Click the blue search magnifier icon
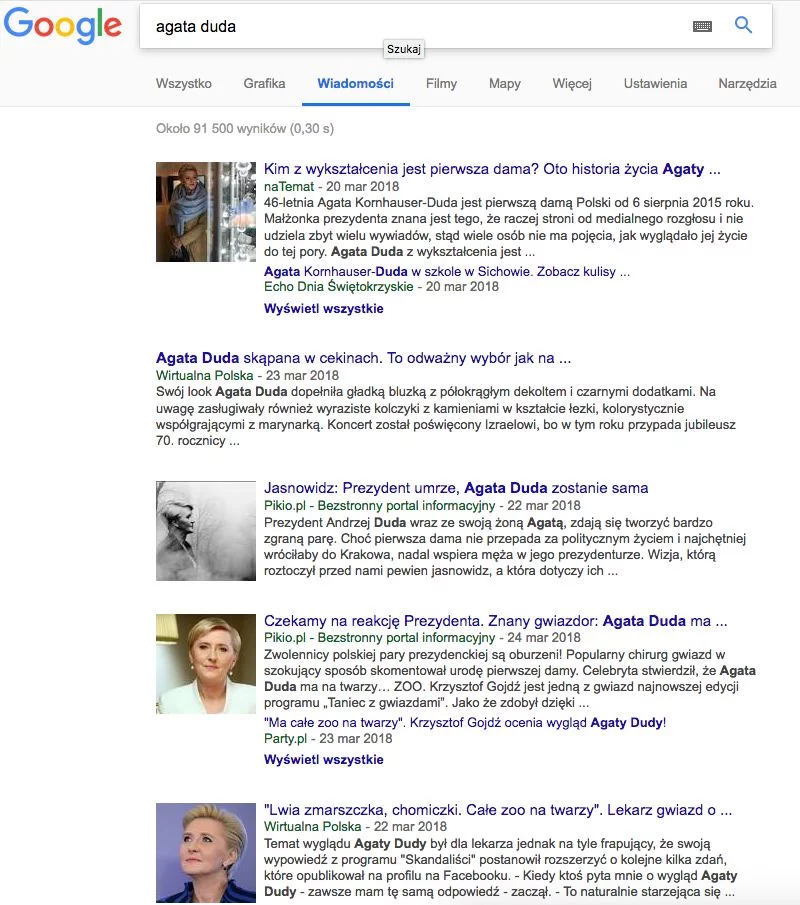Viewport: 800px width, 905px height. pyautogui.click(x=743, y=25)
